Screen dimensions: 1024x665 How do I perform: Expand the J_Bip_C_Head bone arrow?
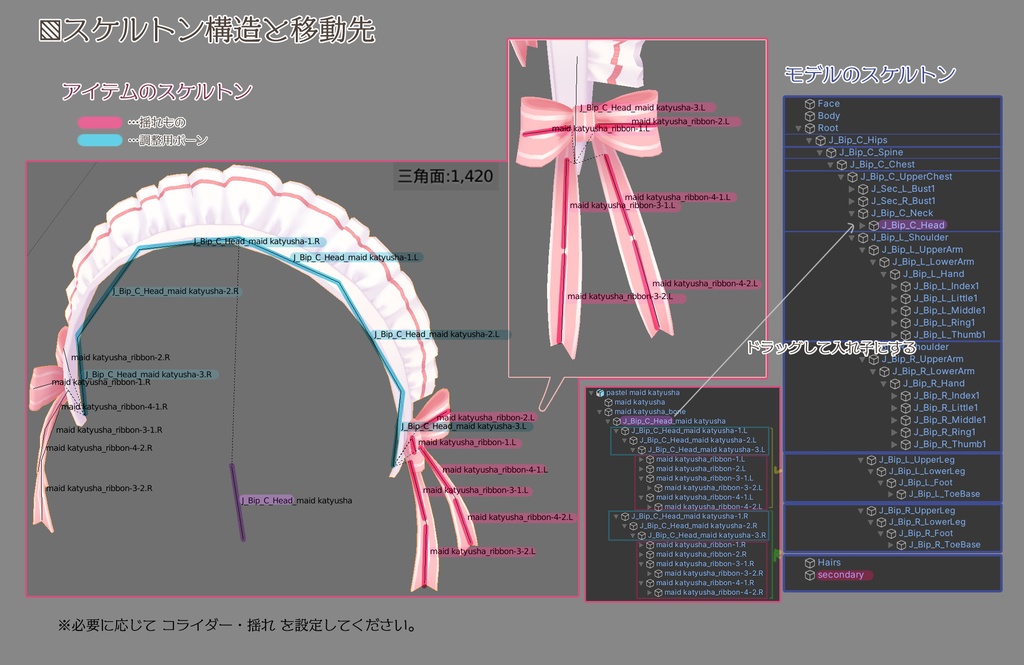click(x=862, y=226)
